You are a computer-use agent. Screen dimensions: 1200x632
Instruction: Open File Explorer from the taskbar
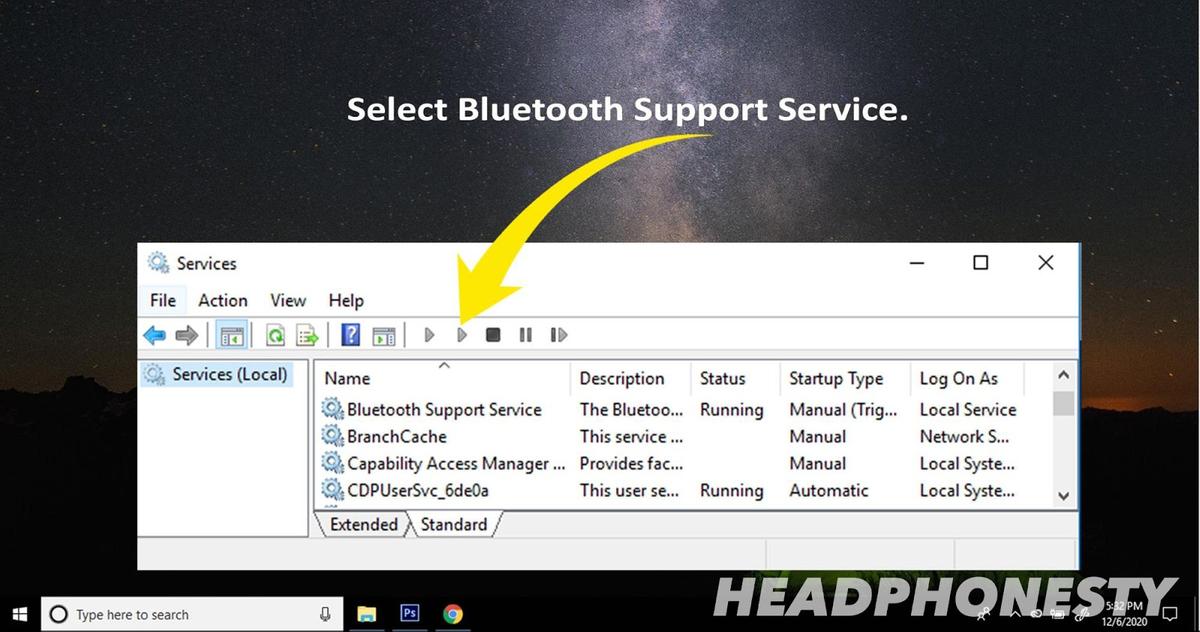point(367,614)
